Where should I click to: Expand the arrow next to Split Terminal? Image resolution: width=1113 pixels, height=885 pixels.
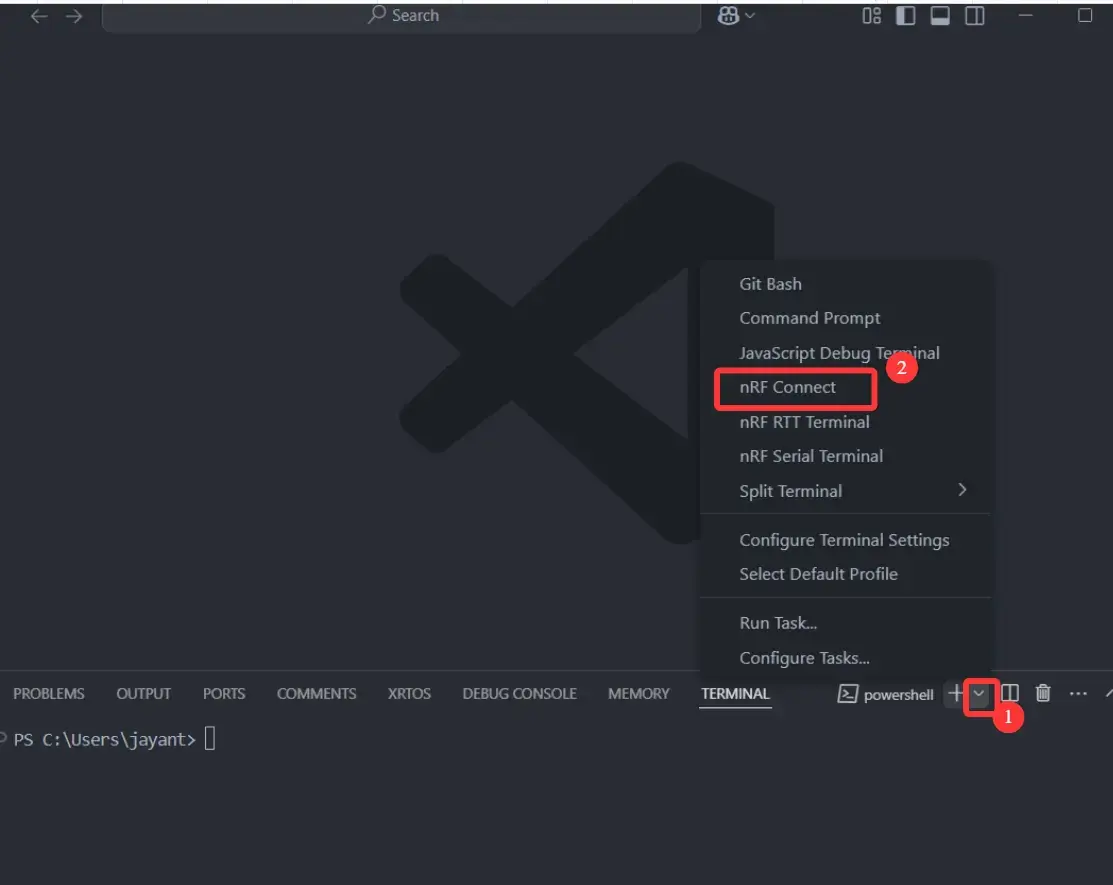pos(962,490)
